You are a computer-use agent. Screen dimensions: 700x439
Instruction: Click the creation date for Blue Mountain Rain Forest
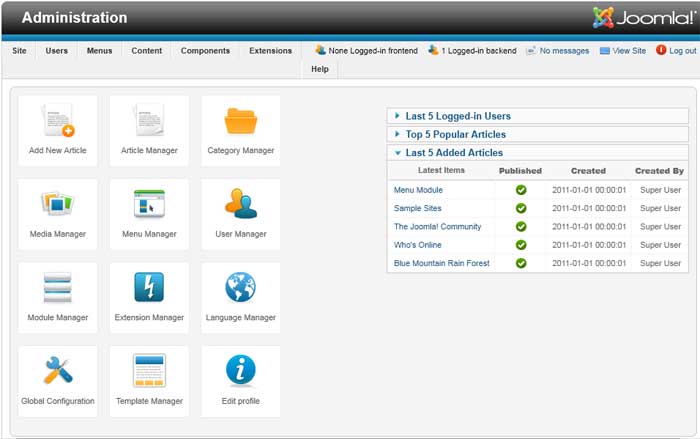589,263
